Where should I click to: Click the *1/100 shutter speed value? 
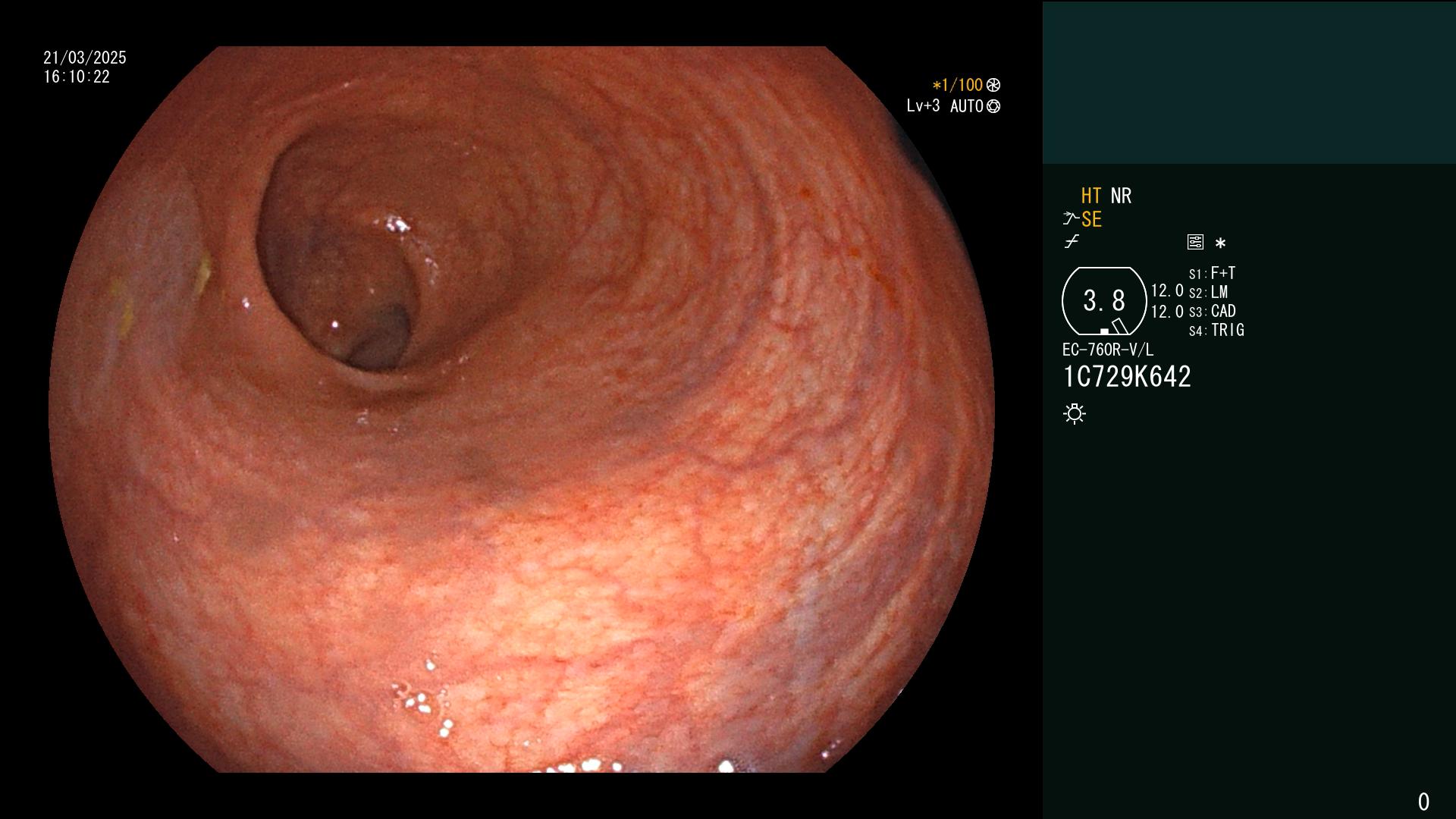click(957, 85)
